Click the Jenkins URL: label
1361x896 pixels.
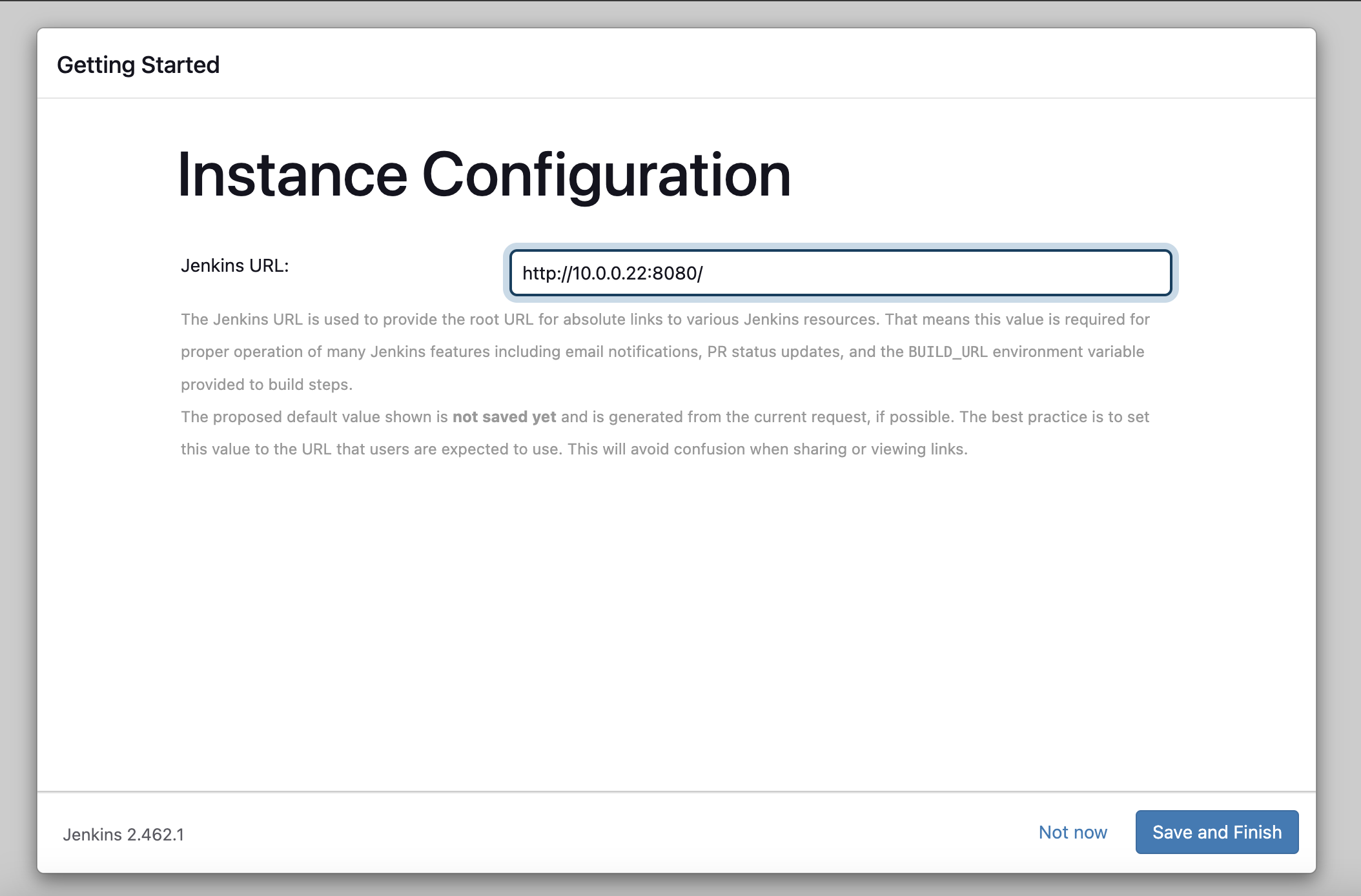pyautogui.click(x=234, y=265)
